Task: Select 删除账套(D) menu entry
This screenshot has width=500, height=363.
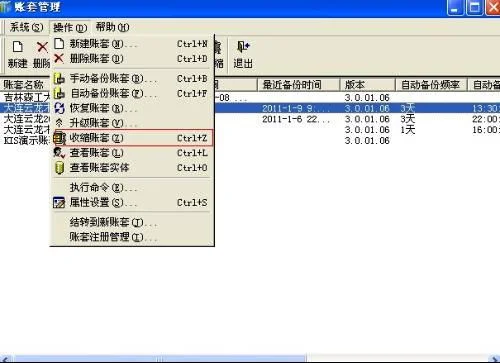Action: point(131,59)
